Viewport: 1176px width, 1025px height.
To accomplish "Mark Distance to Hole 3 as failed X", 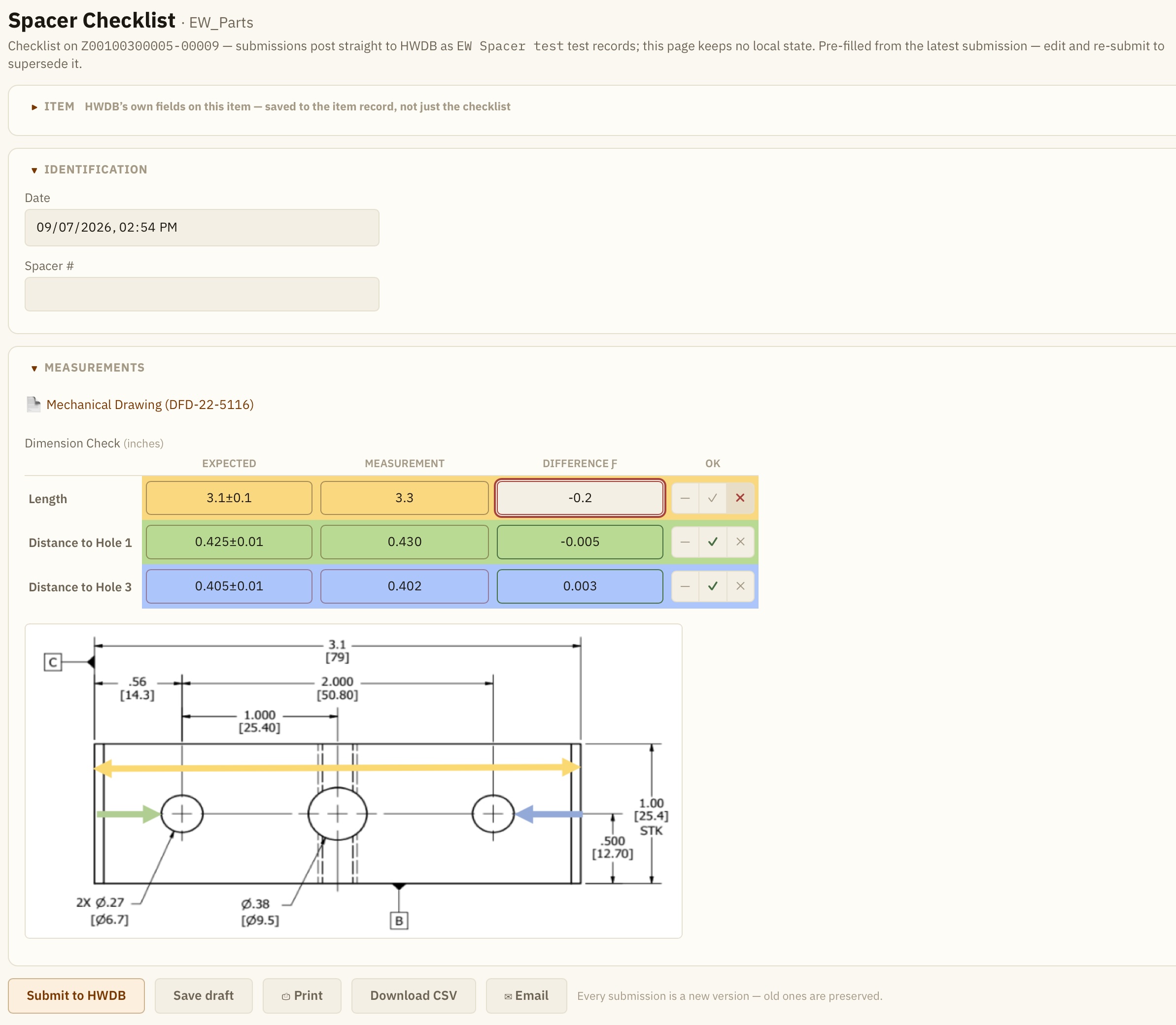I will click(x=740, y=586).
